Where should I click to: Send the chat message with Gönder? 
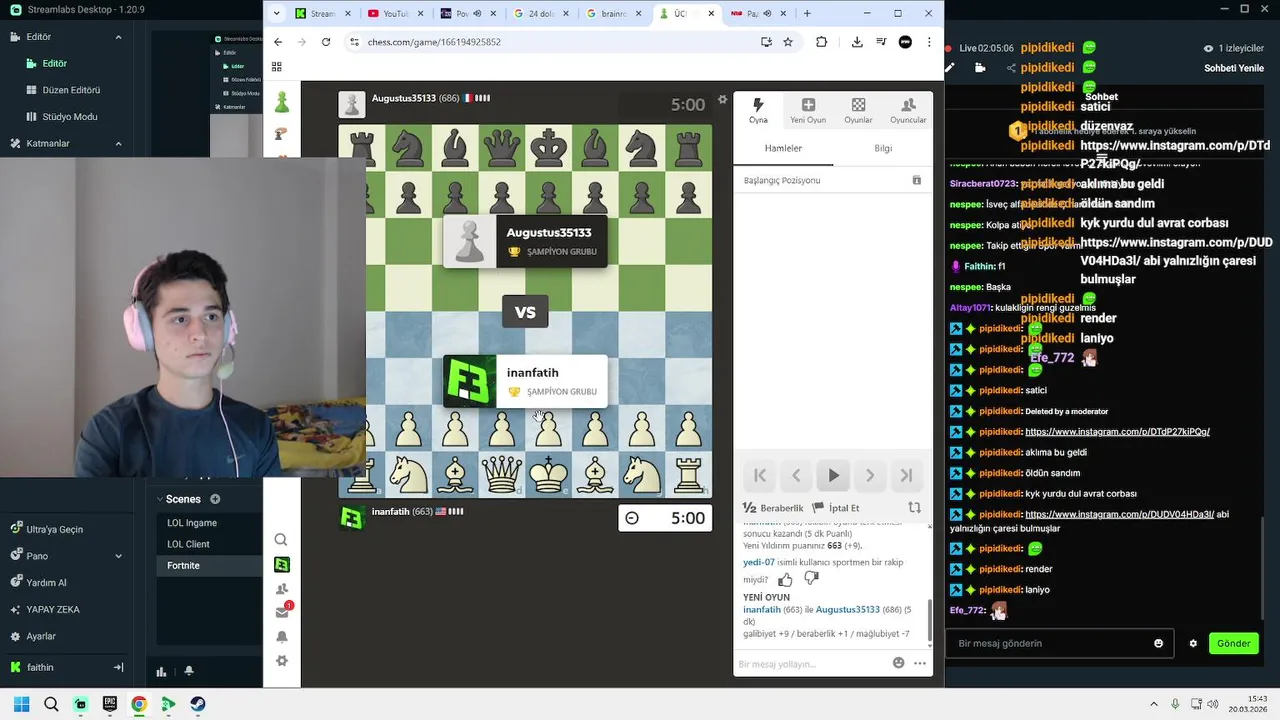(1233, 643)
